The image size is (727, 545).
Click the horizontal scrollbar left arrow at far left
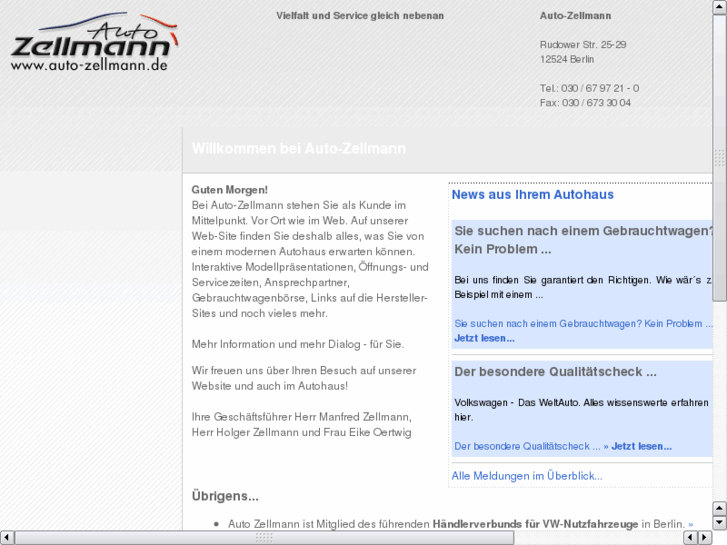(x=7, y=538)
